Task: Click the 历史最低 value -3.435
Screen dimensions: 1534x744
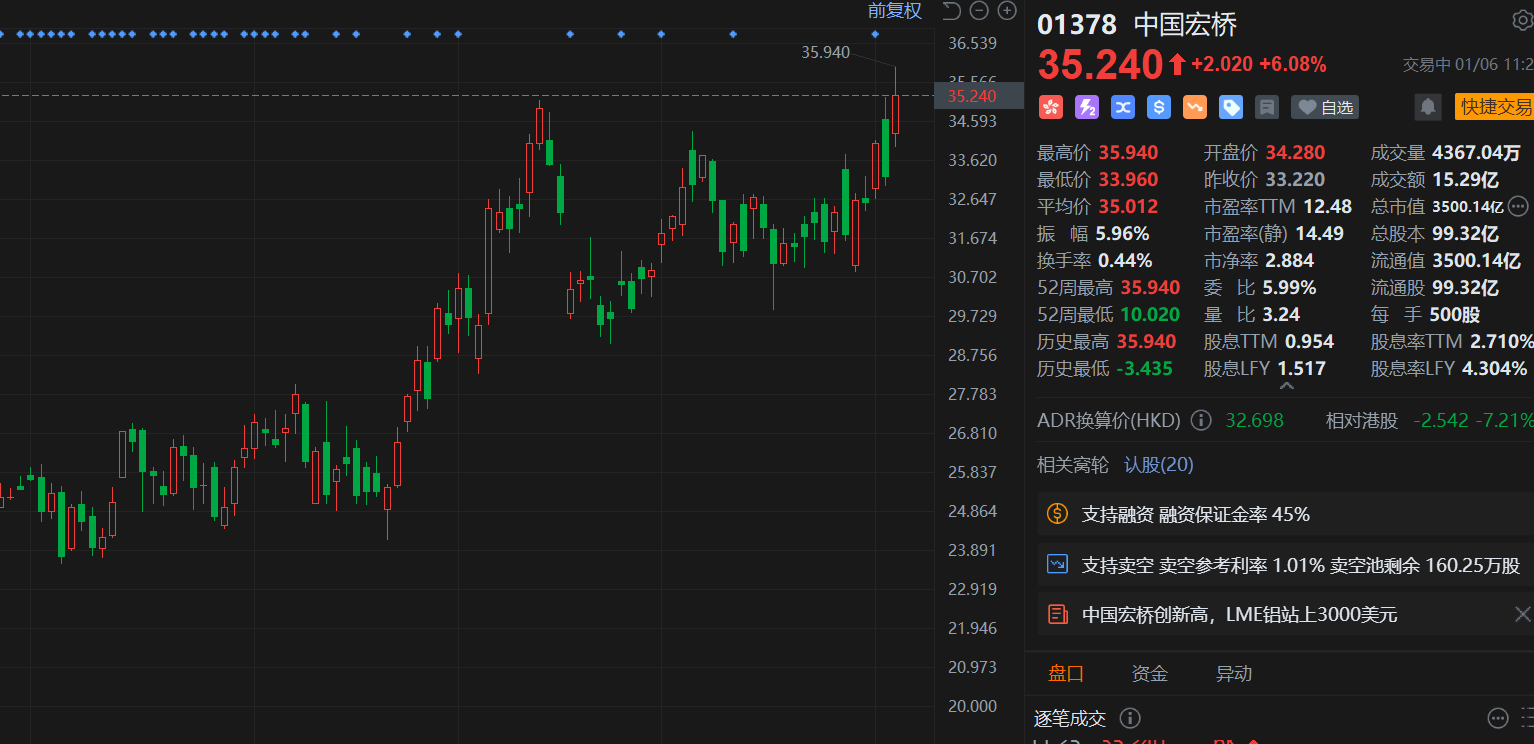Action: pos(1145,369)
